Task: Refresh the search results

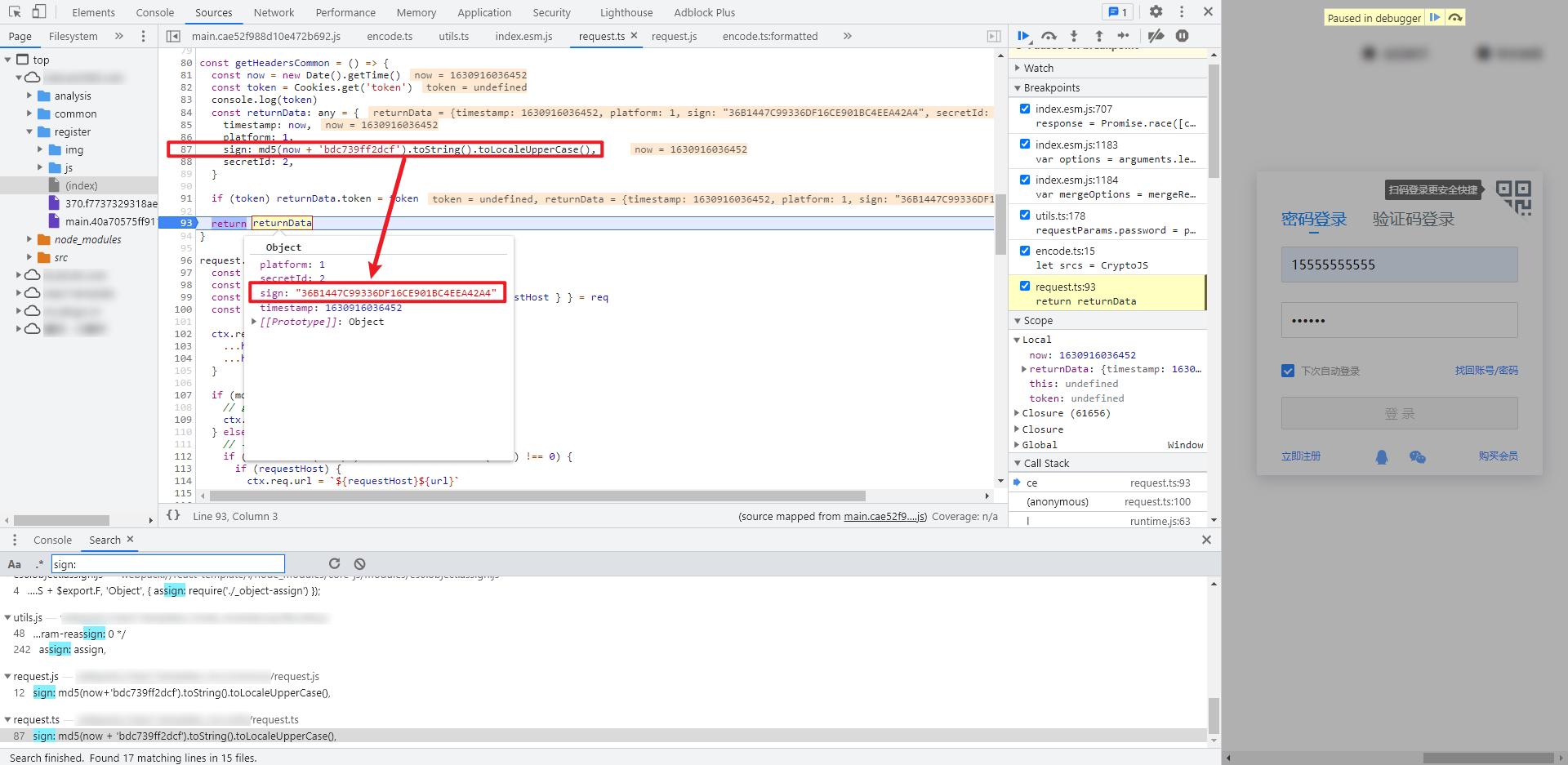Action: pyautogui.click(x=334, y=563)
